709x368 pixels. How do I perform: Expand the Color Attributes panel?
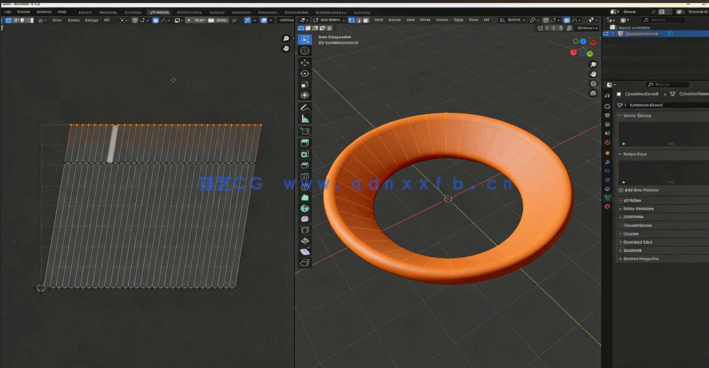pyautogui.click(x=663, y=209)
